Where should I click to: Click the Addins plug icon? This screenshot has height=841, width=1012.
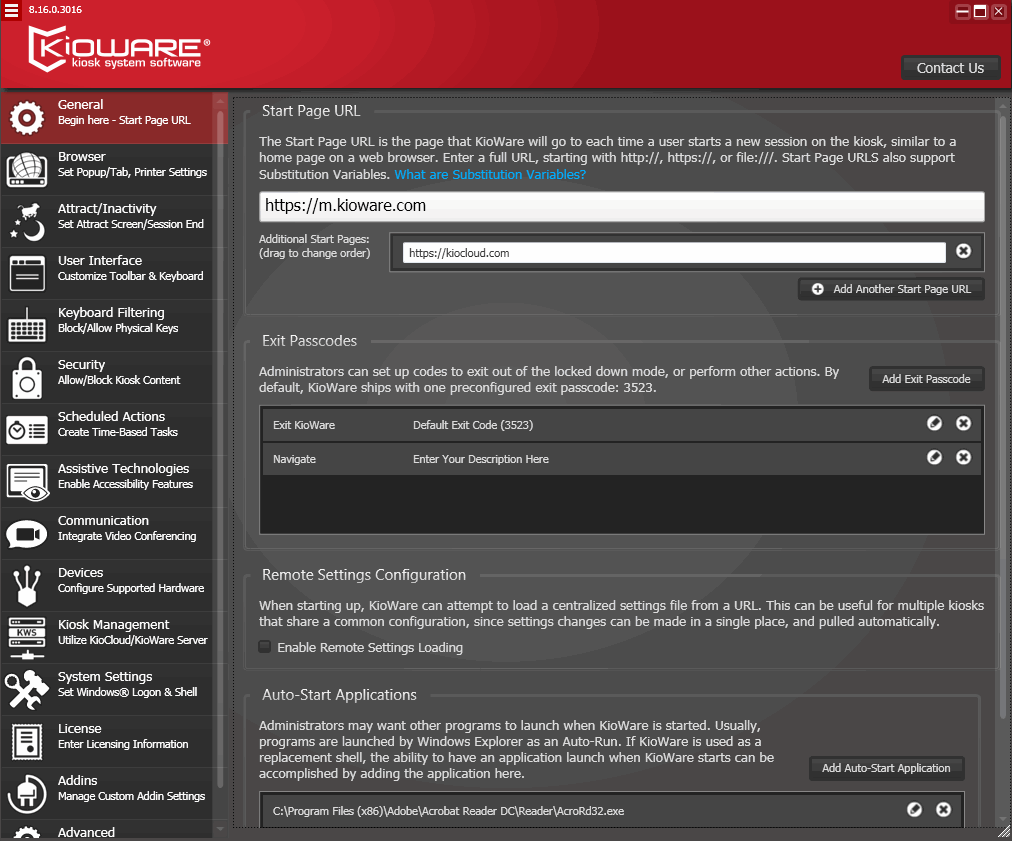click(26, 793)
